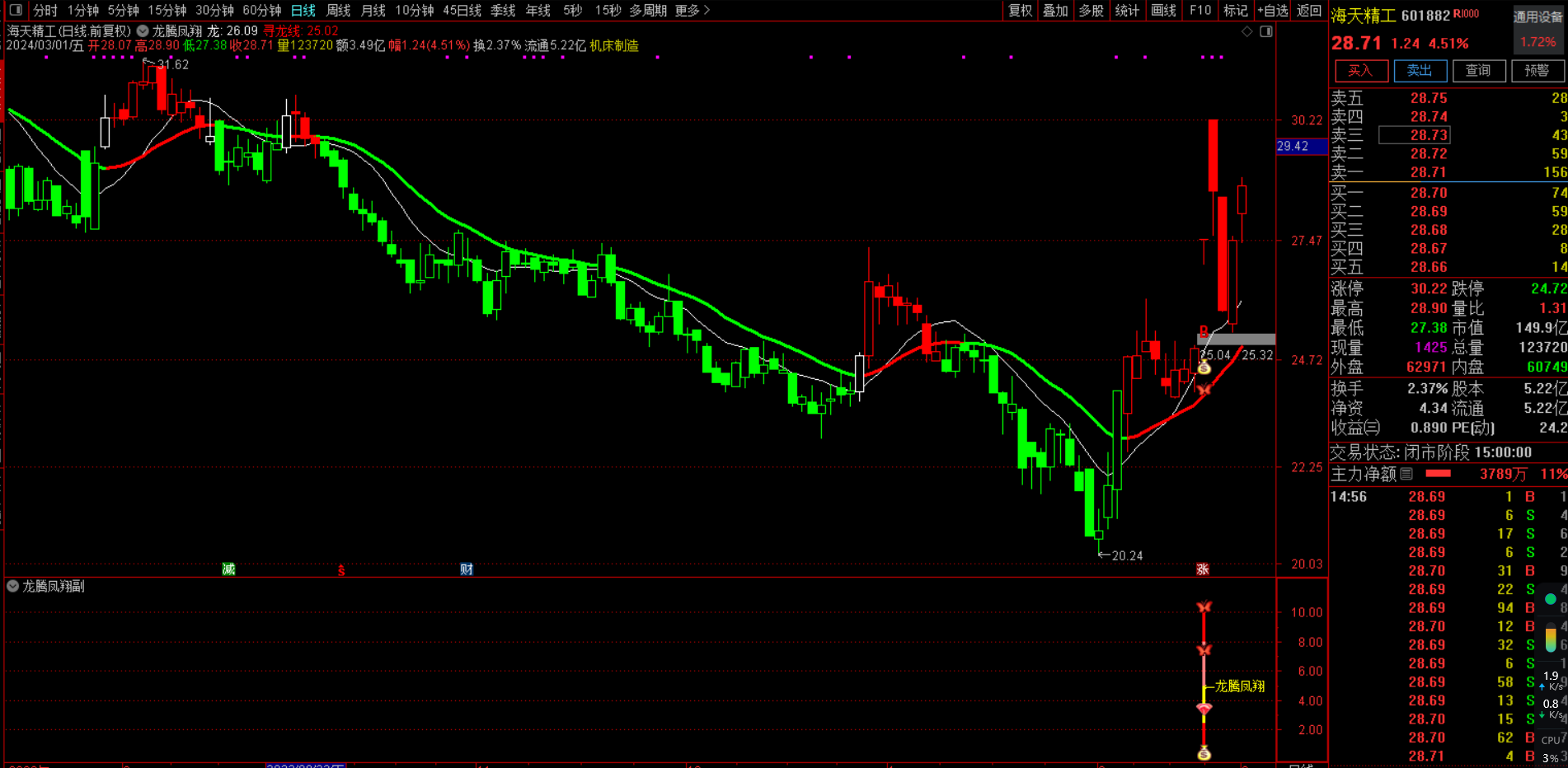Select the 月线 monthly chart tab
This screenshot has width=1568, height=768.
pyautogui.click(x=373, y=10)
